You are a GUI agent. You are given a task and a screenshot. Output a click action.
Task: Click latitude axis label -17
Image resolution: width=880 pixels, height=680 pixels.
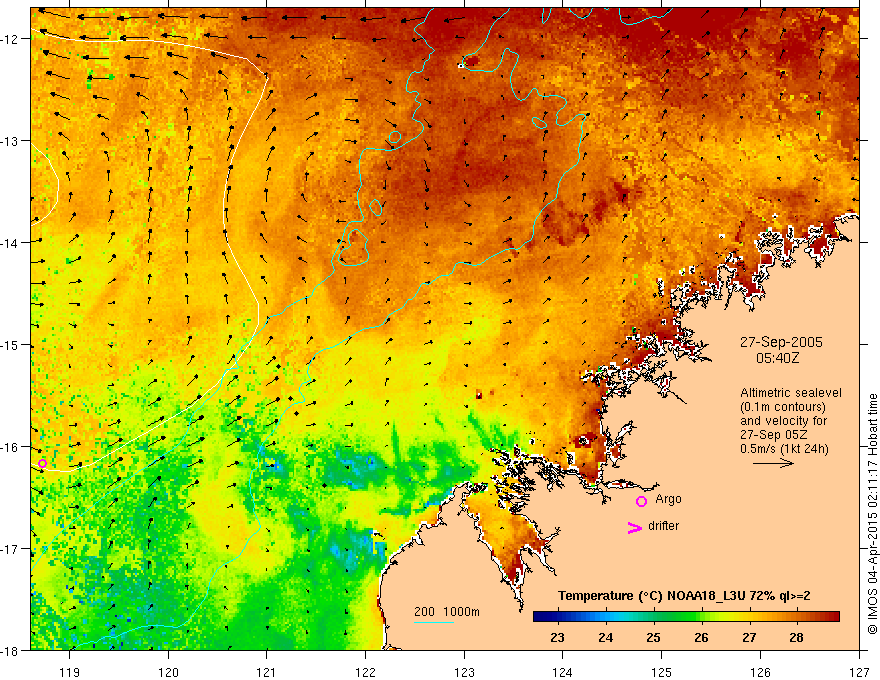click(x=10, y=549)
